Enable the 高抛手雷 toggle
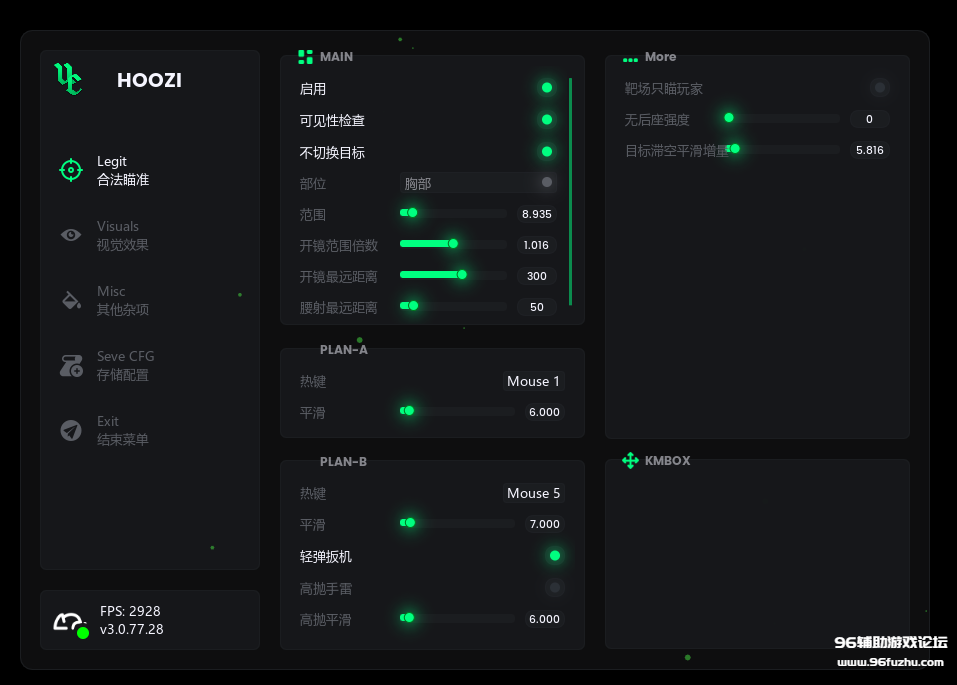This screenshot has height=685, width=957. (x=554, y=587)
